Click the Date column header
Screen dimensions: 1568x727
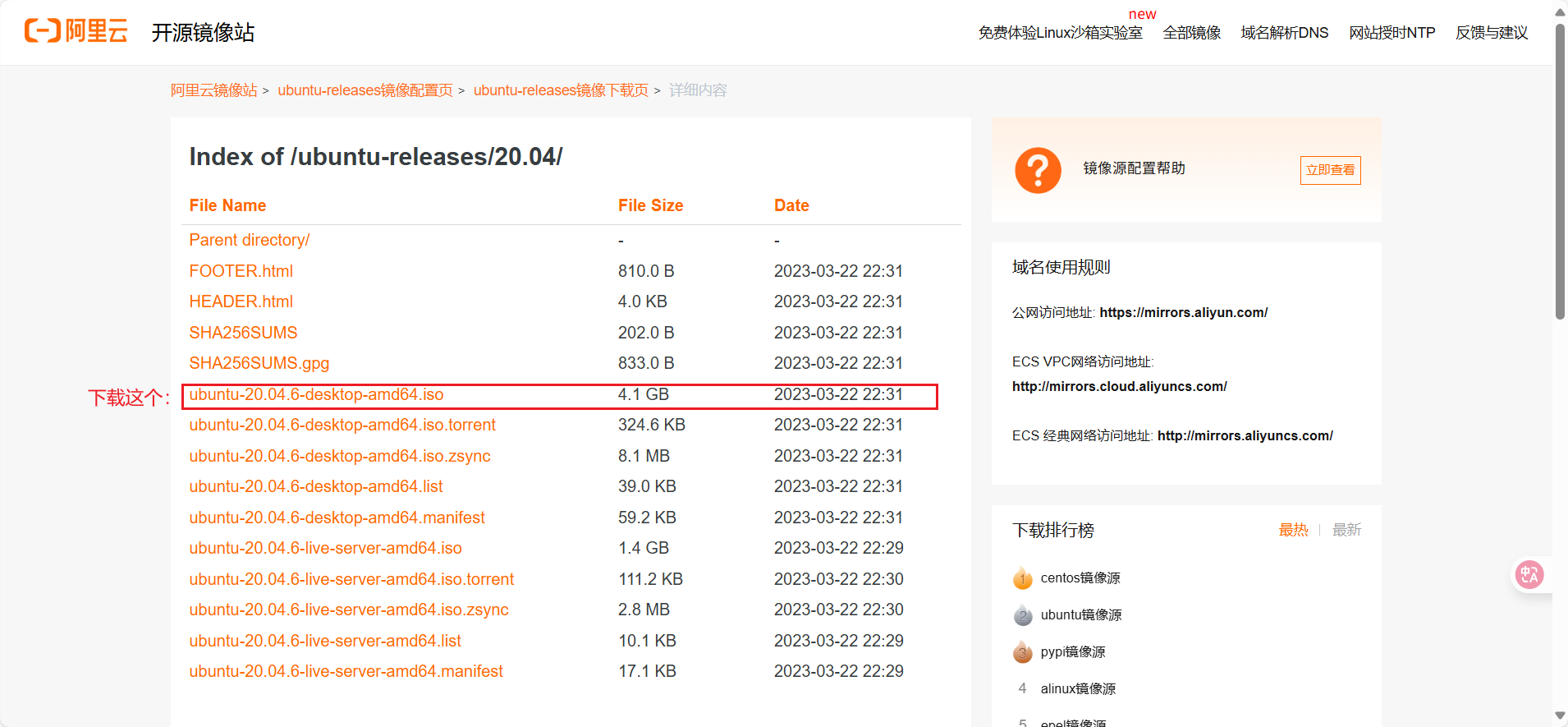coord(791,205)
